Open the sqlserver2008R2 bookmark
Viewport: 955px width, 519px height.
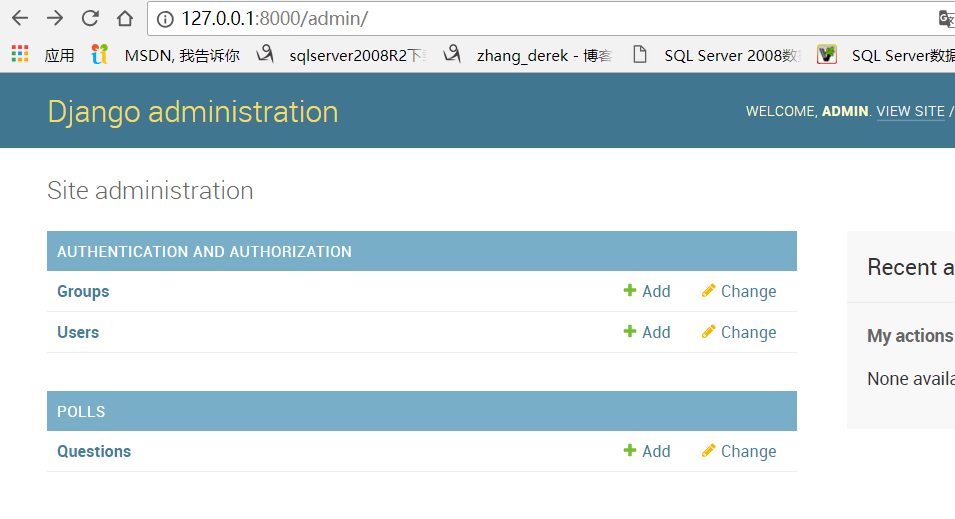point(341,55)
